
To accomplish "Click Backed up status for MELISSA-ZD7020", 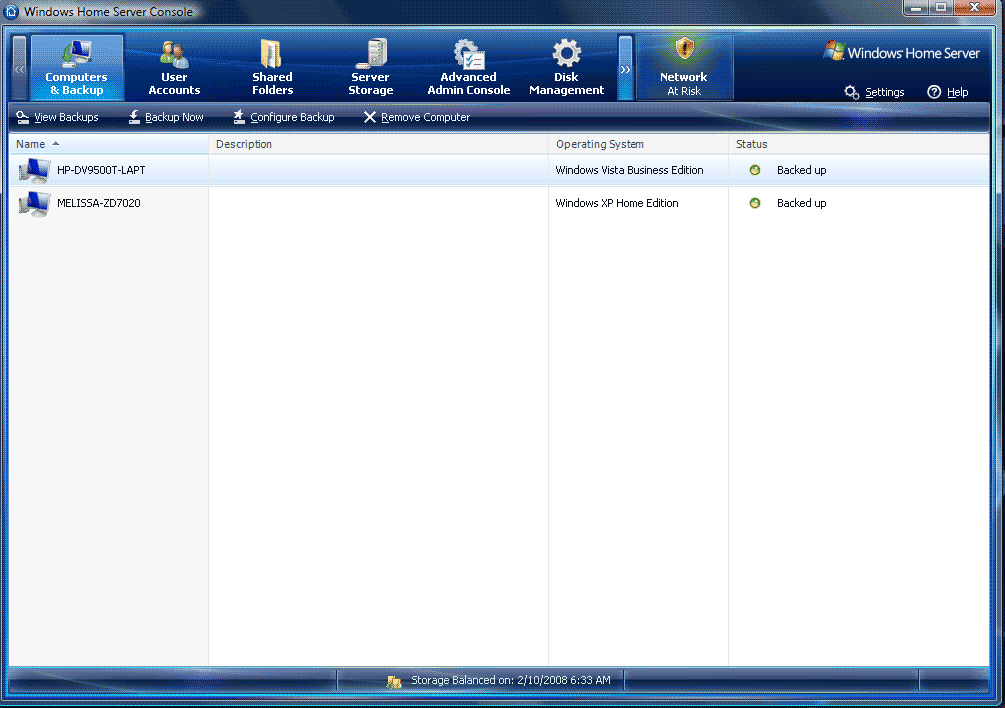I will (801, 203).
